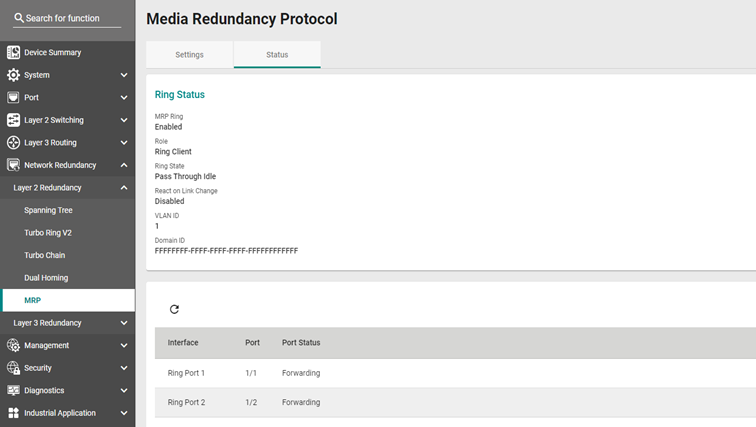Select the Status tab
This screenshot has height=427, width=756.
[x=277, y=54]
